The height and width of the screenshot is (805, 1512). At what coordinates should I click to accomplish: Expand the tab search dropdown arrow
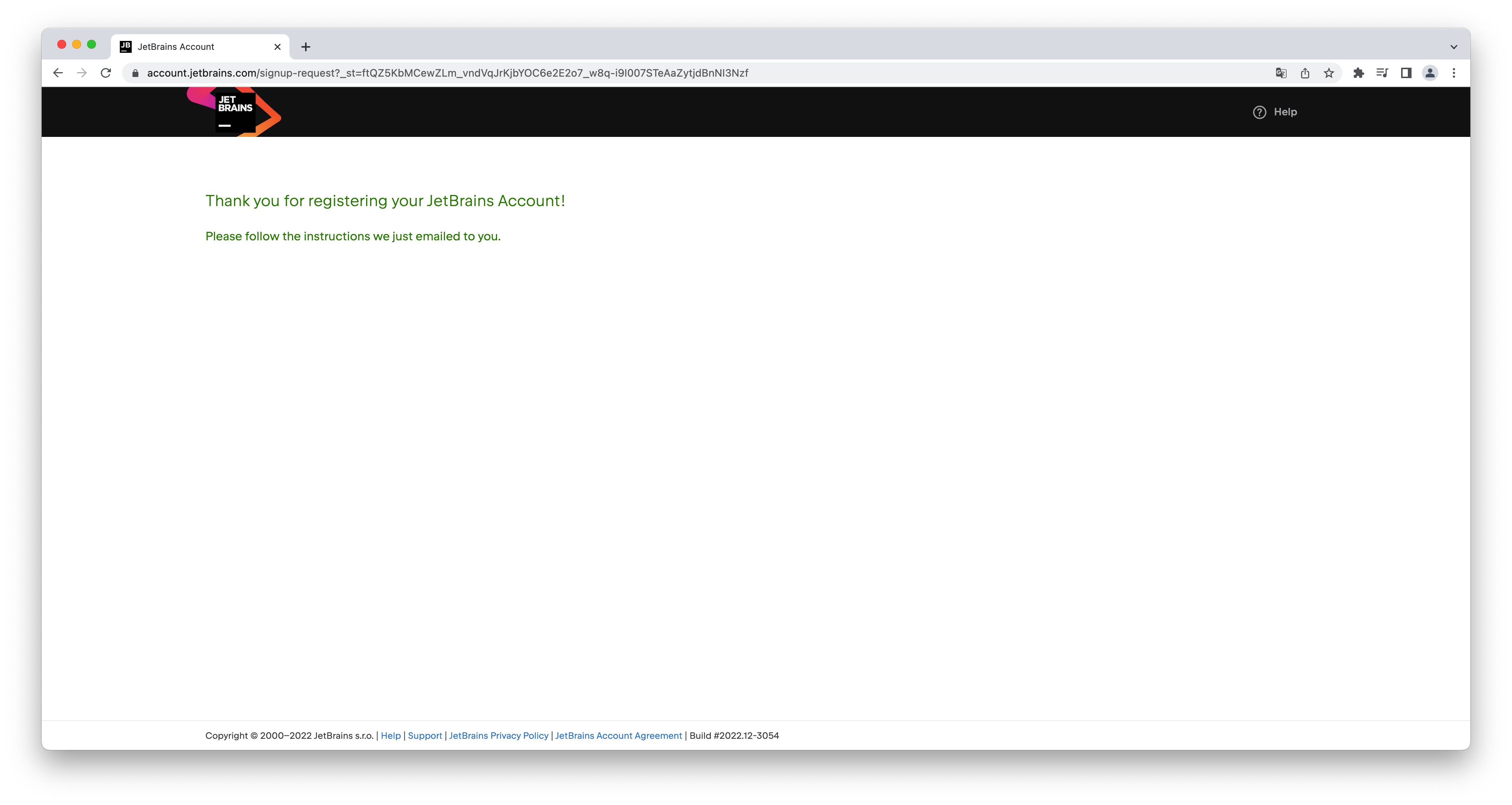(x=1454, y=47)
